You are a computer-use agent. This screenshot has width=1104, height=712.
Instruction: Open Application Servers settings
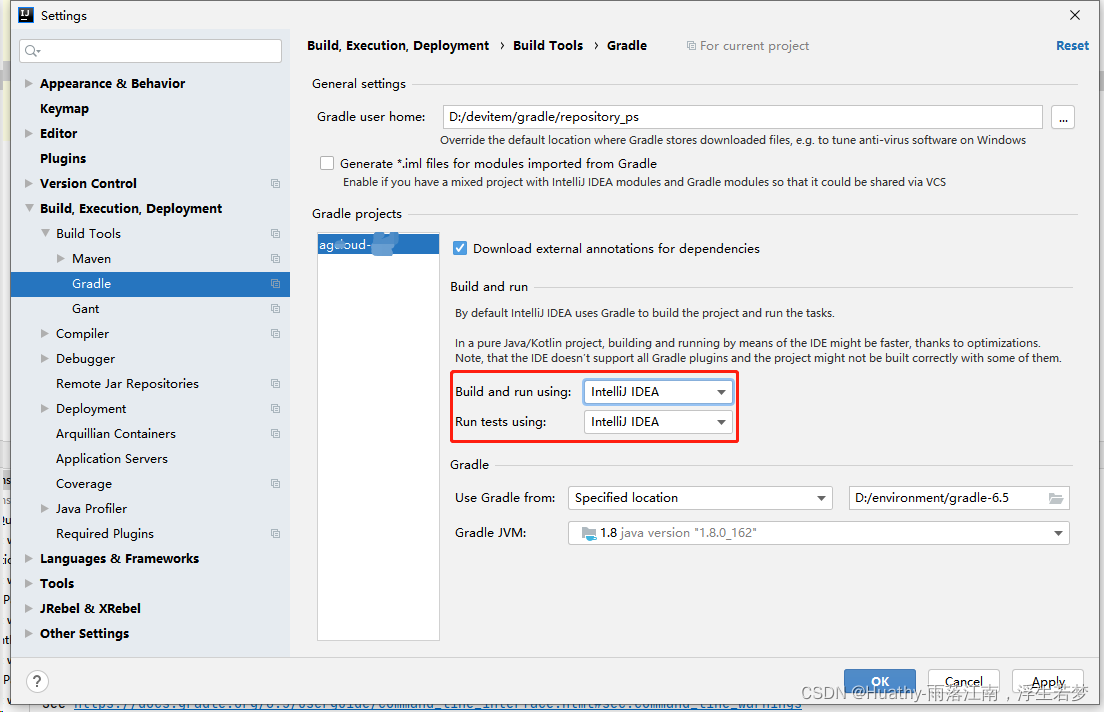[112, 458]
